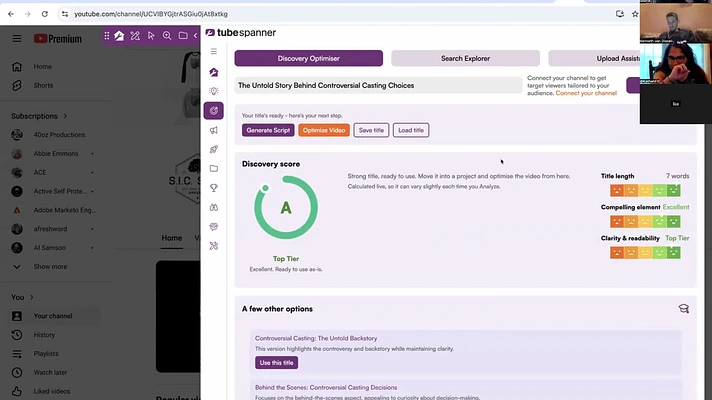The height and width of the screenshot is (400, 712).
Task: Click the Load title button
Action: 411,130
